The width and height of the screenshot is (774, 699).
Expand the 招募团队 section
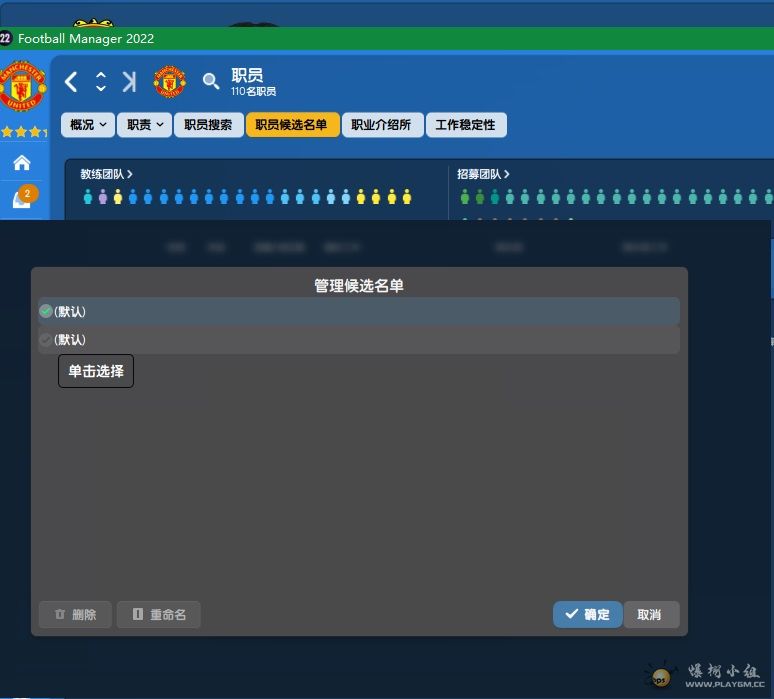[483, 174]
